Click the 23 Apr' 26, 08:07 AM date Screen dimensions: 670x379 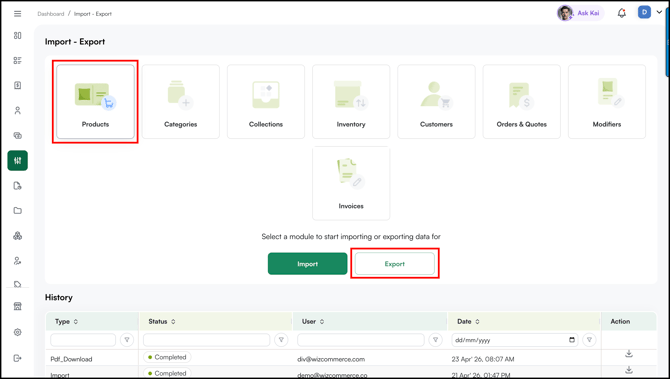click(x=483, y=359)
